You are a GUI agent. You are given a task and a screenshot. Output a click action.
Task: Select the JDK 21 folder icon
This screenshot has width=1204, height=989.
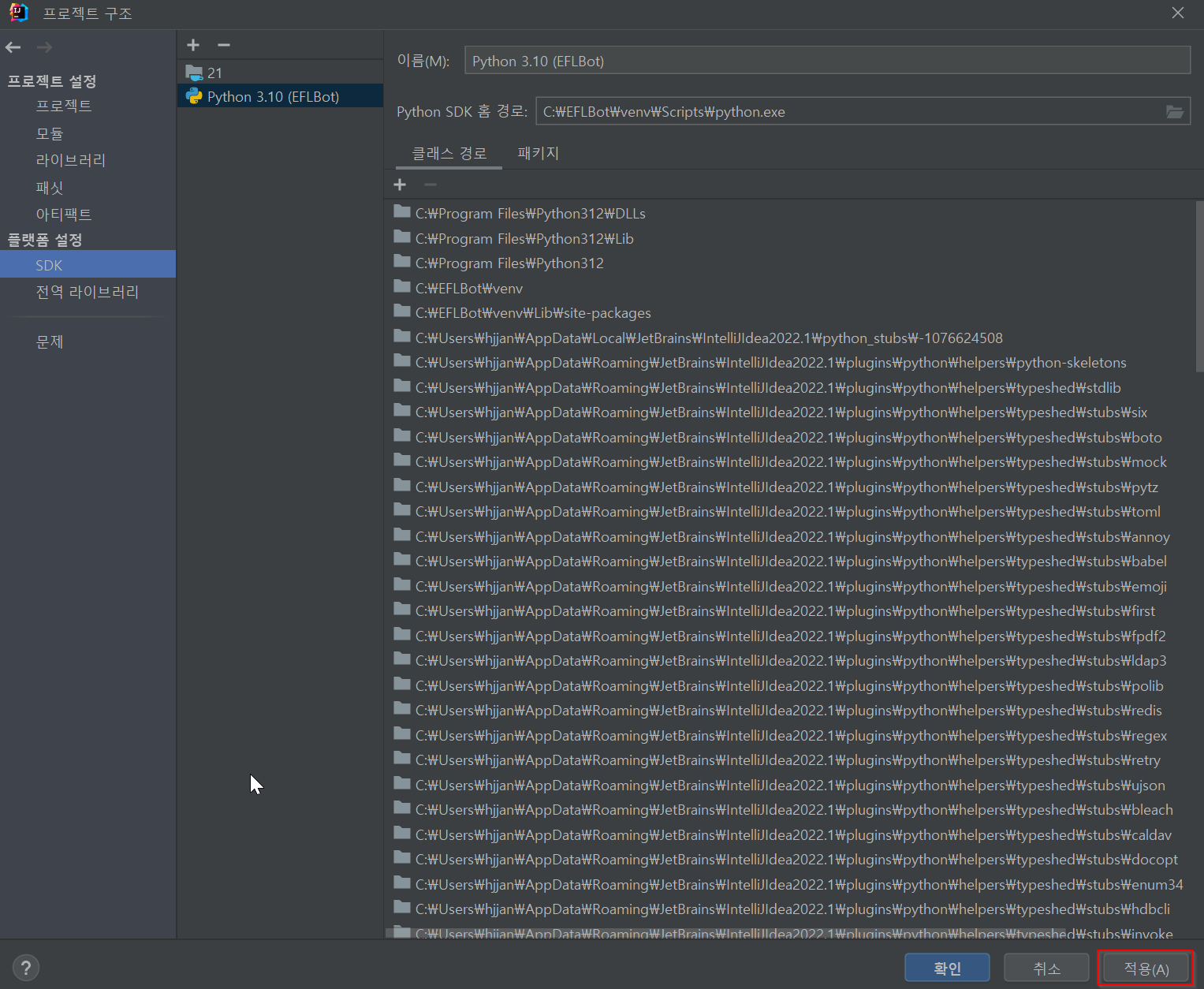(x=194, y=73)
